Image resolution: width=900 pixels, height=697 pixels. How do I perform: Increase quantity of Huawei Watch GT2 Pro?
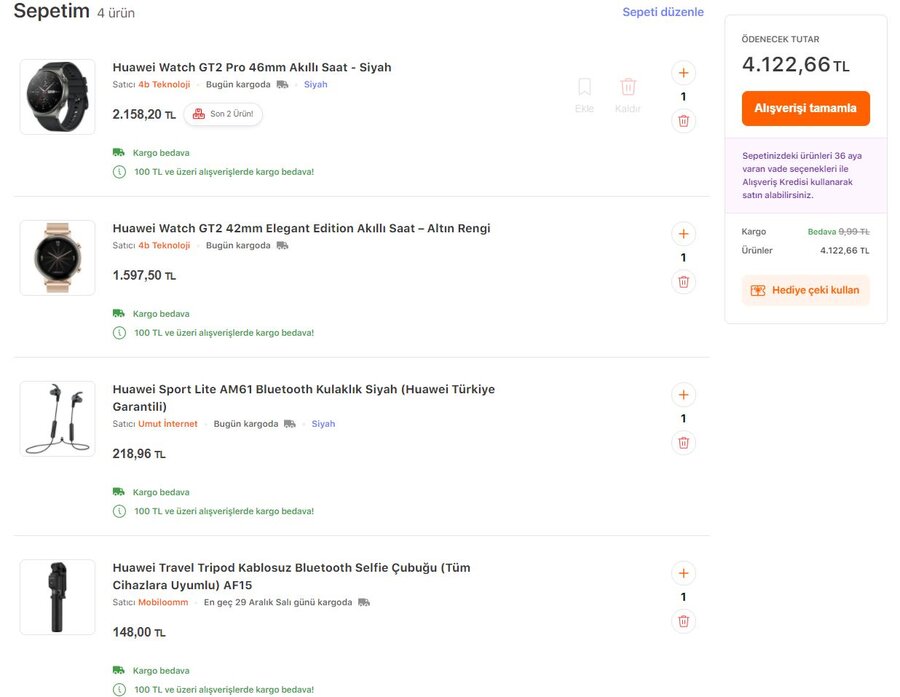tap(683, 73)
